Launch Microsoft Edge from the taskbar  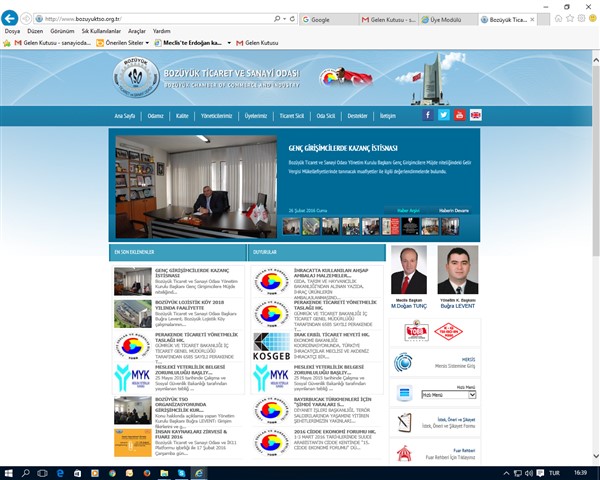[60, 473]
